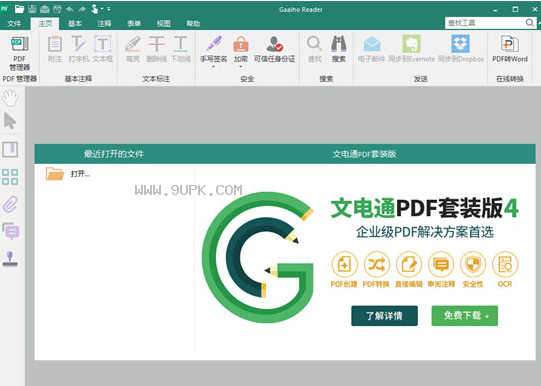
Task: Switch to the 帮助 tab
Action: coord(193,23)
